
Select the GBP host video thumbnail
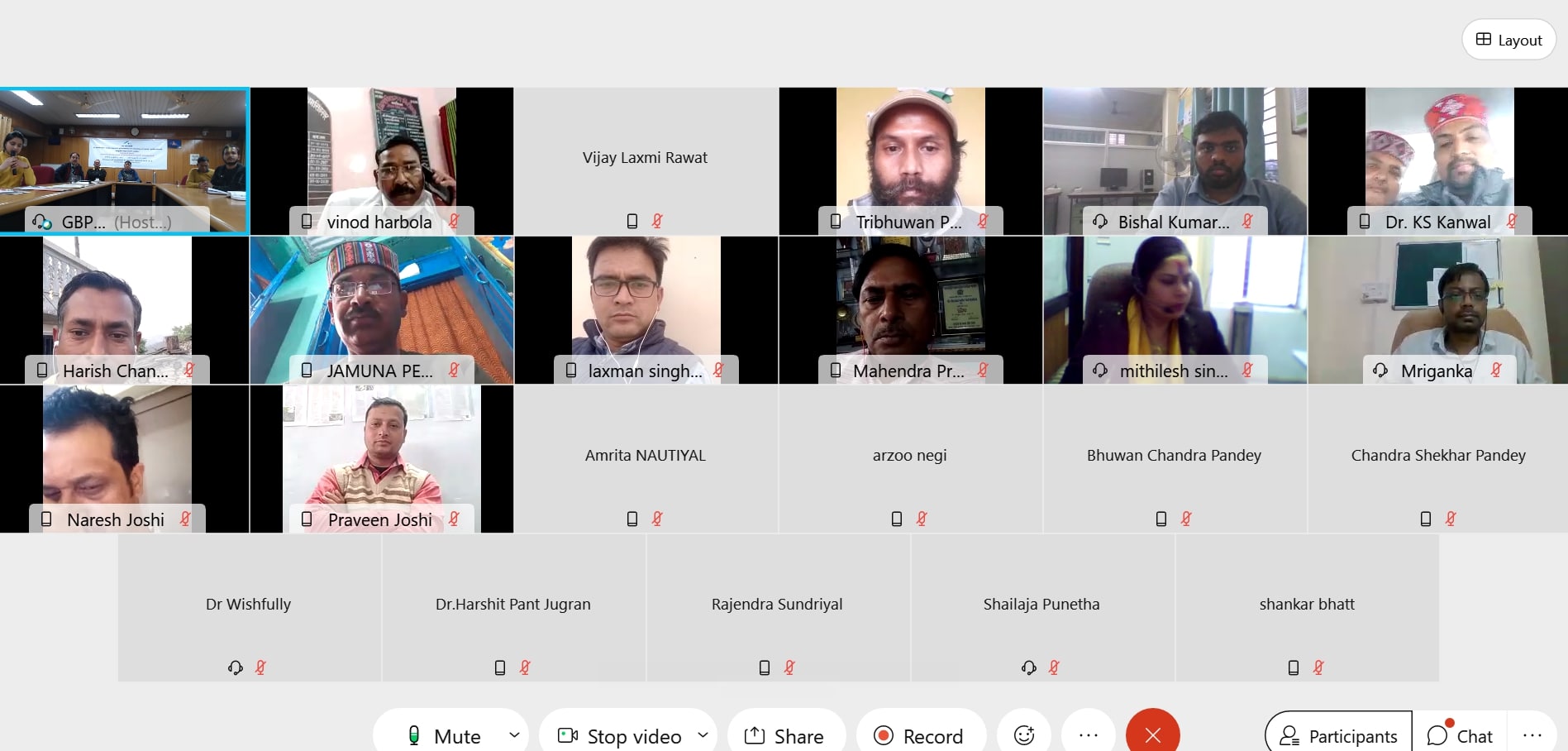[x=124, y=161]
